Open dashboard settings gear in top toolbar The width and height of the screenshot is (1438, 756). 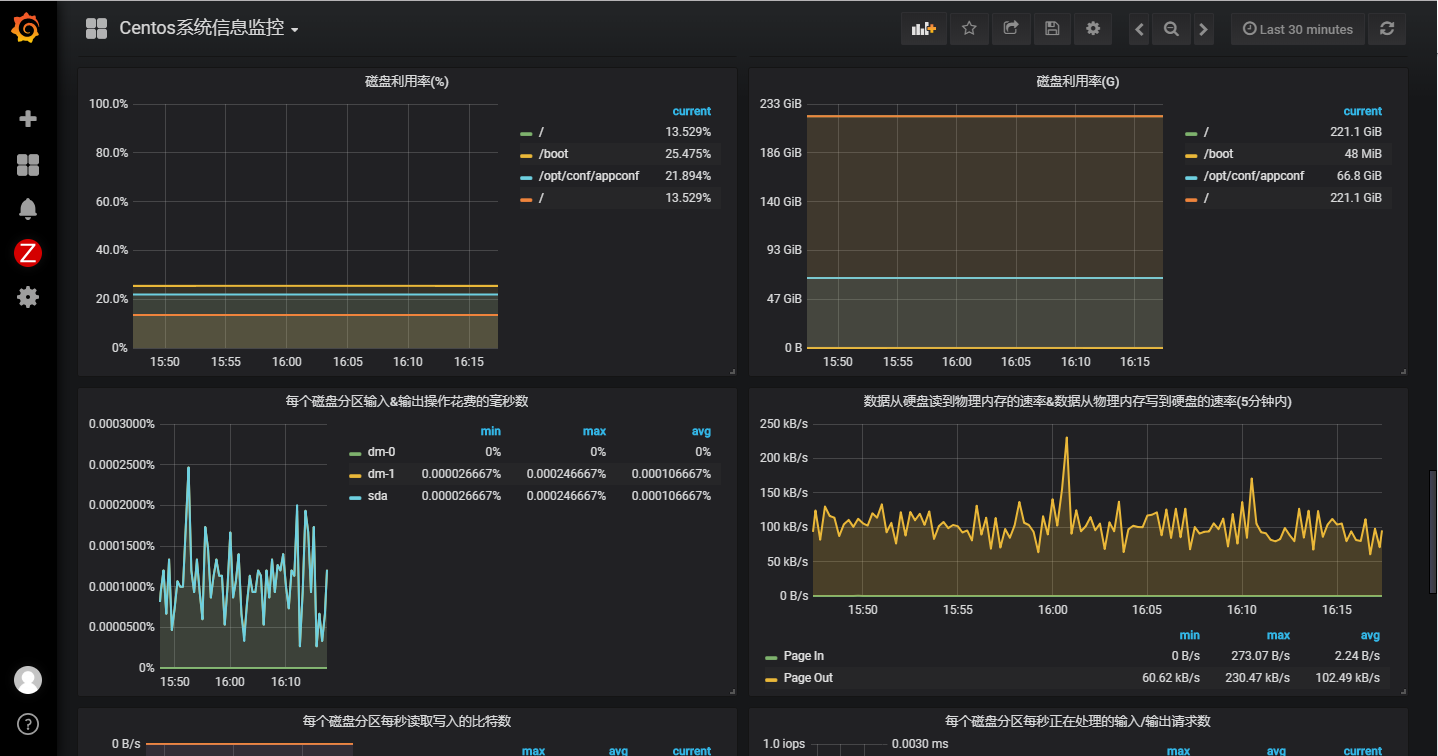click(1093, 29)
